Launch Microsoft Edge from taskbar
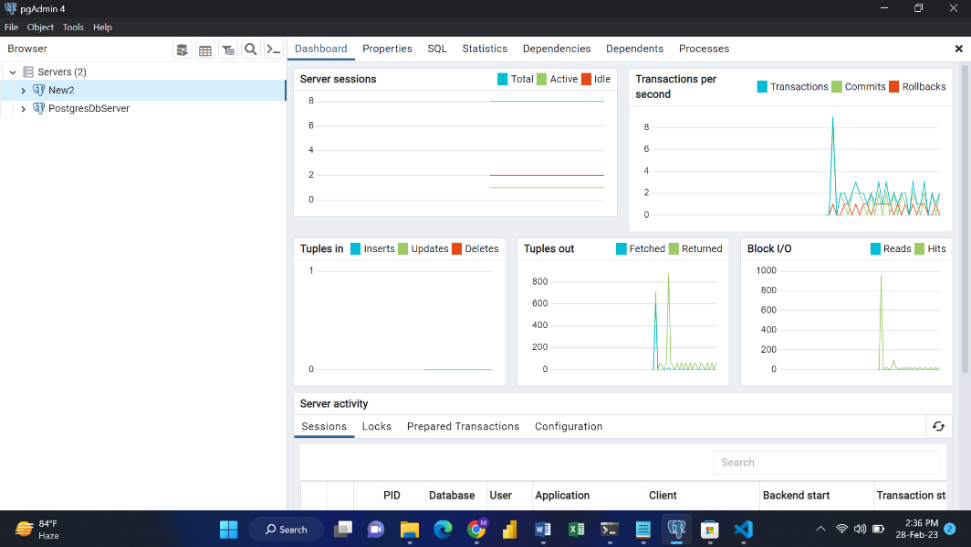This screenshot has width=971, height=547. point(443,529)
